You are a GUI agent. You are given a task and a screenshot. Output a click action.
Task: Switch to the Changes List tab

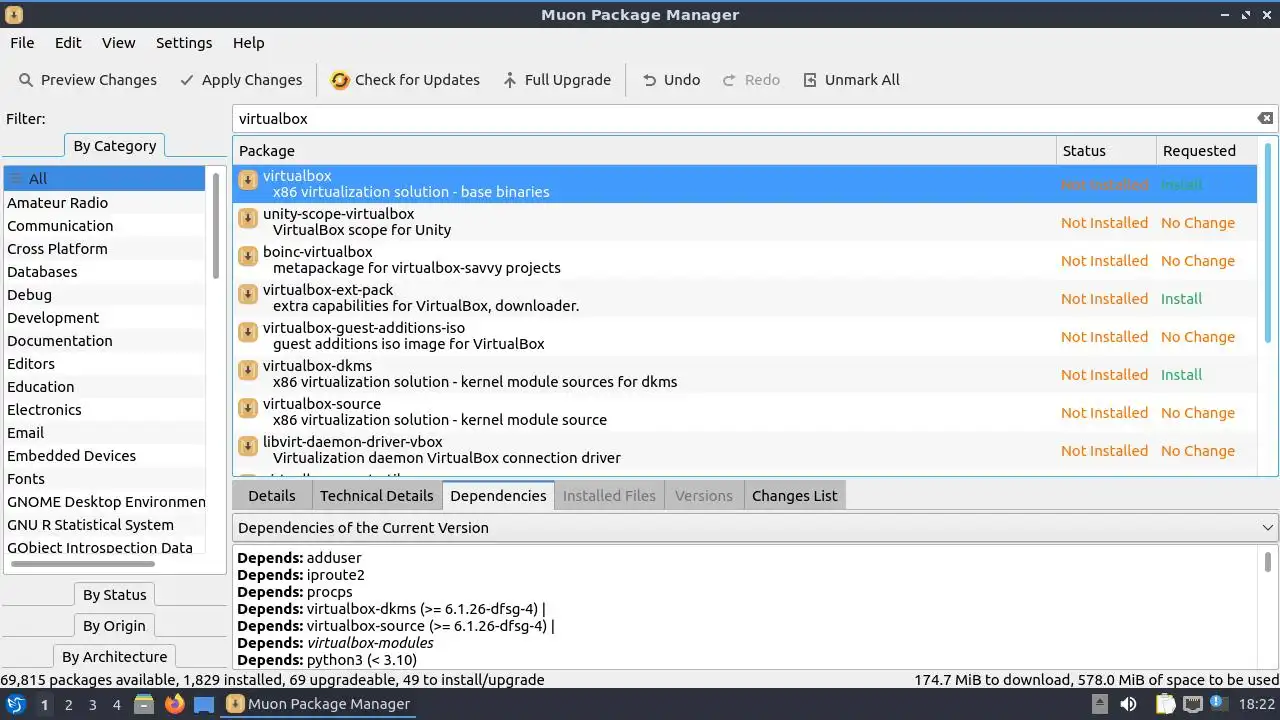click(795, 496)
